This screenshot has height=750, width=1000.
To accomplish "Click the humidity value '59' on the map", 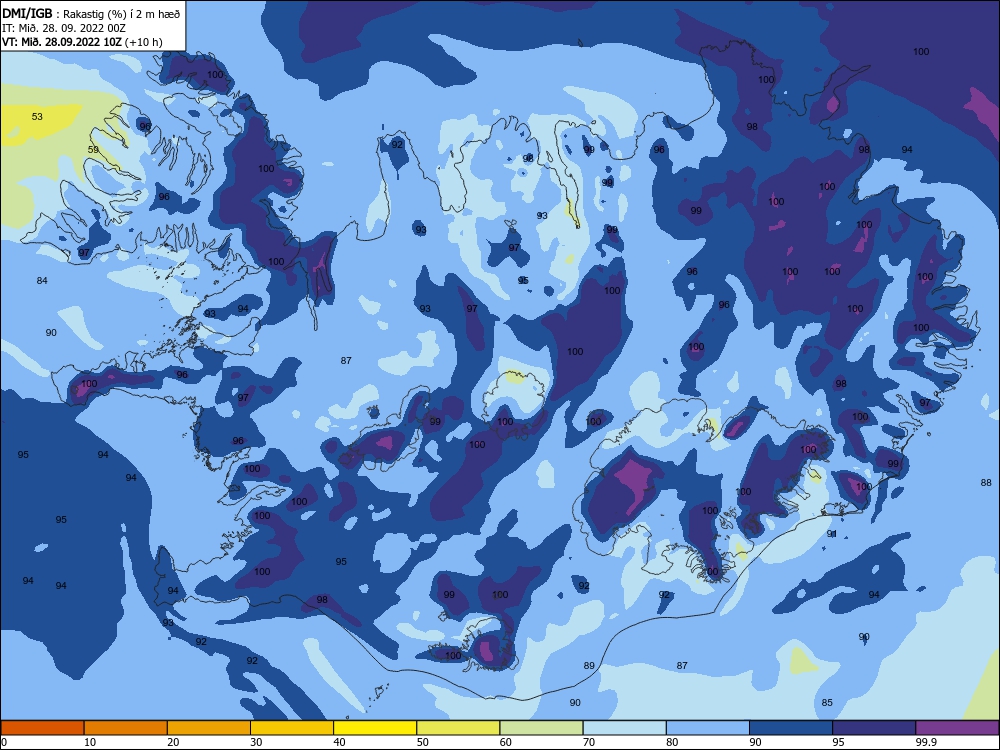I will (93, 150).
